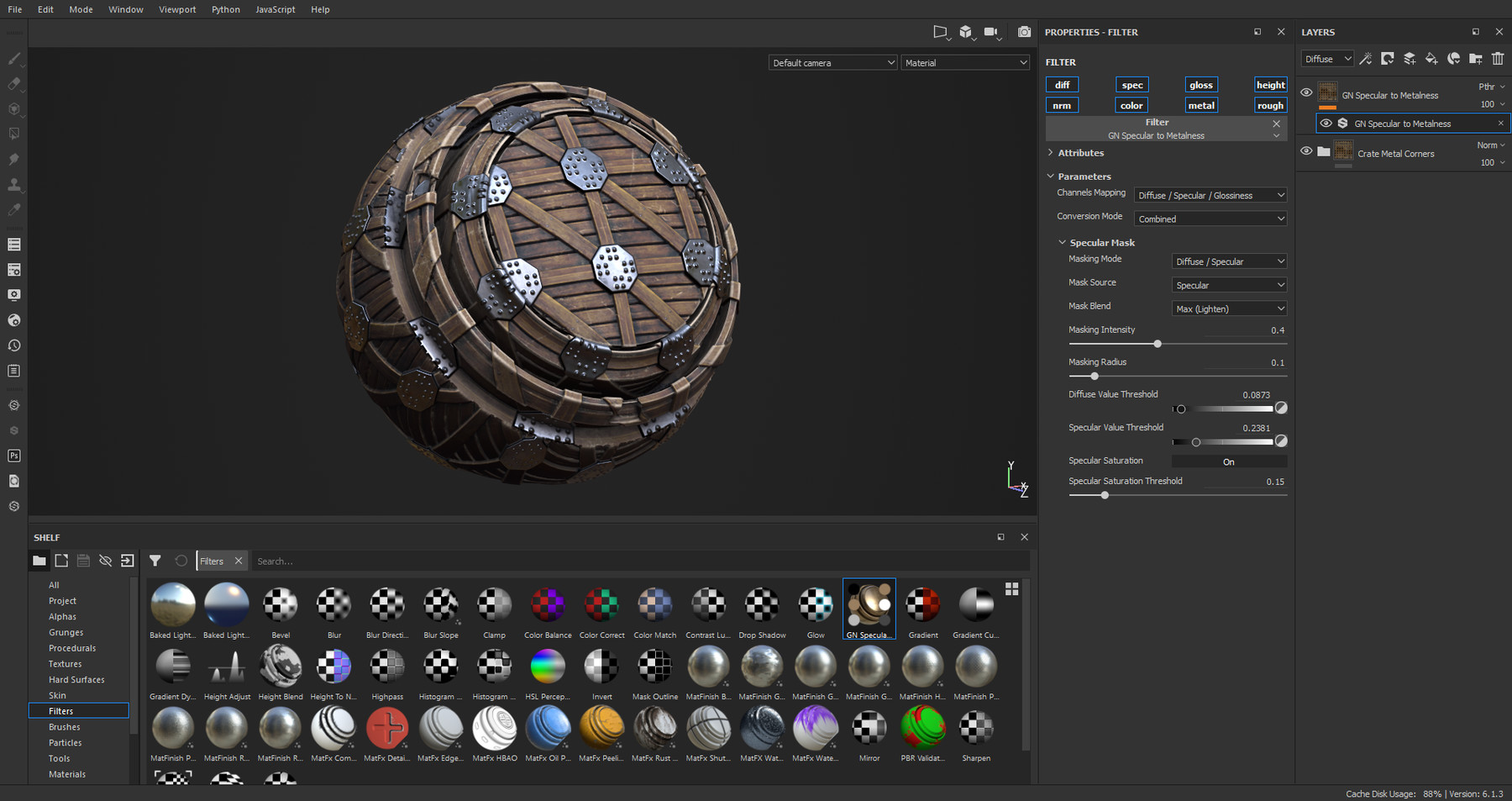Image resolution: width=1512 pixels, height=801 pixels.
Task: Delete the selected layer using trash icon
Action: (1499, 59)
